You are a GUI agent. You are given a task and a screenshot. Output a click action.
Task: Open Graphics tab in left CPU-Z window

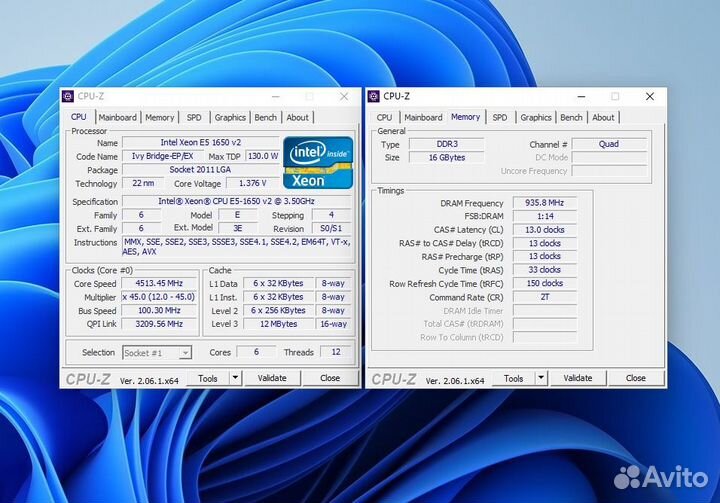230,118
